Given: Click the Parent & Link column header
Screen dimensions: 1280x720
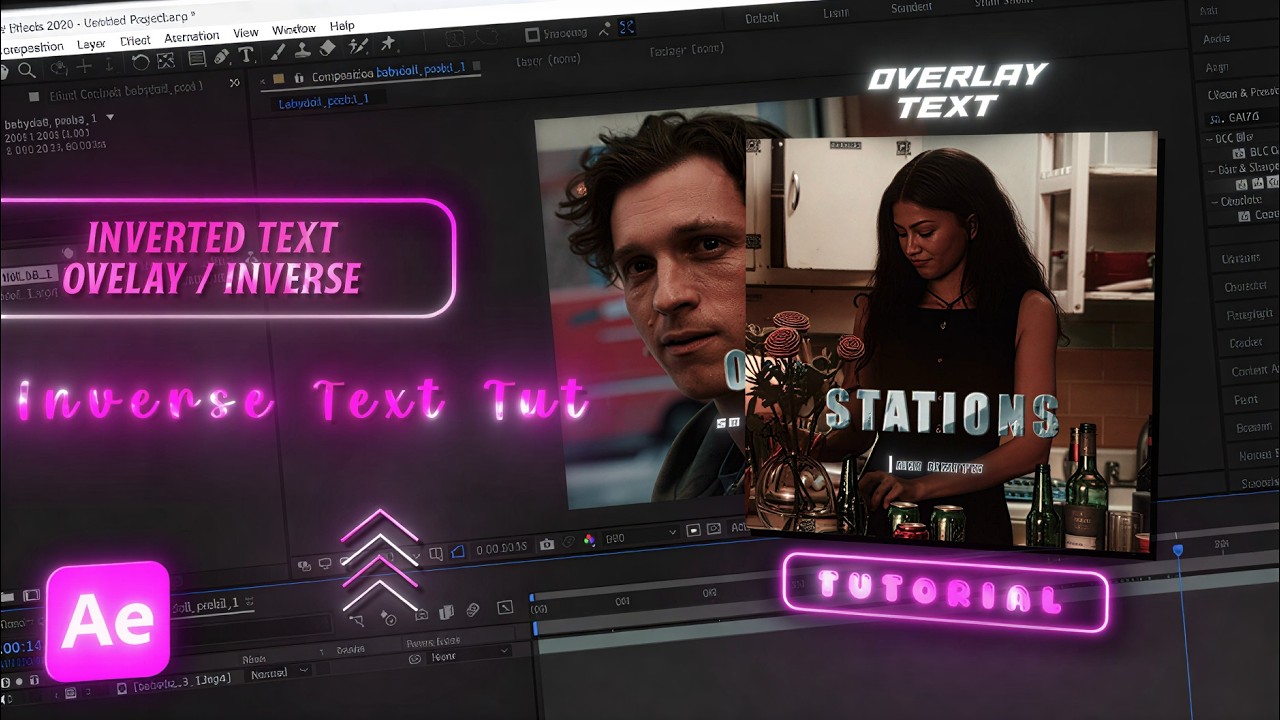Looking at the screenshot, I should coord(433,641).
